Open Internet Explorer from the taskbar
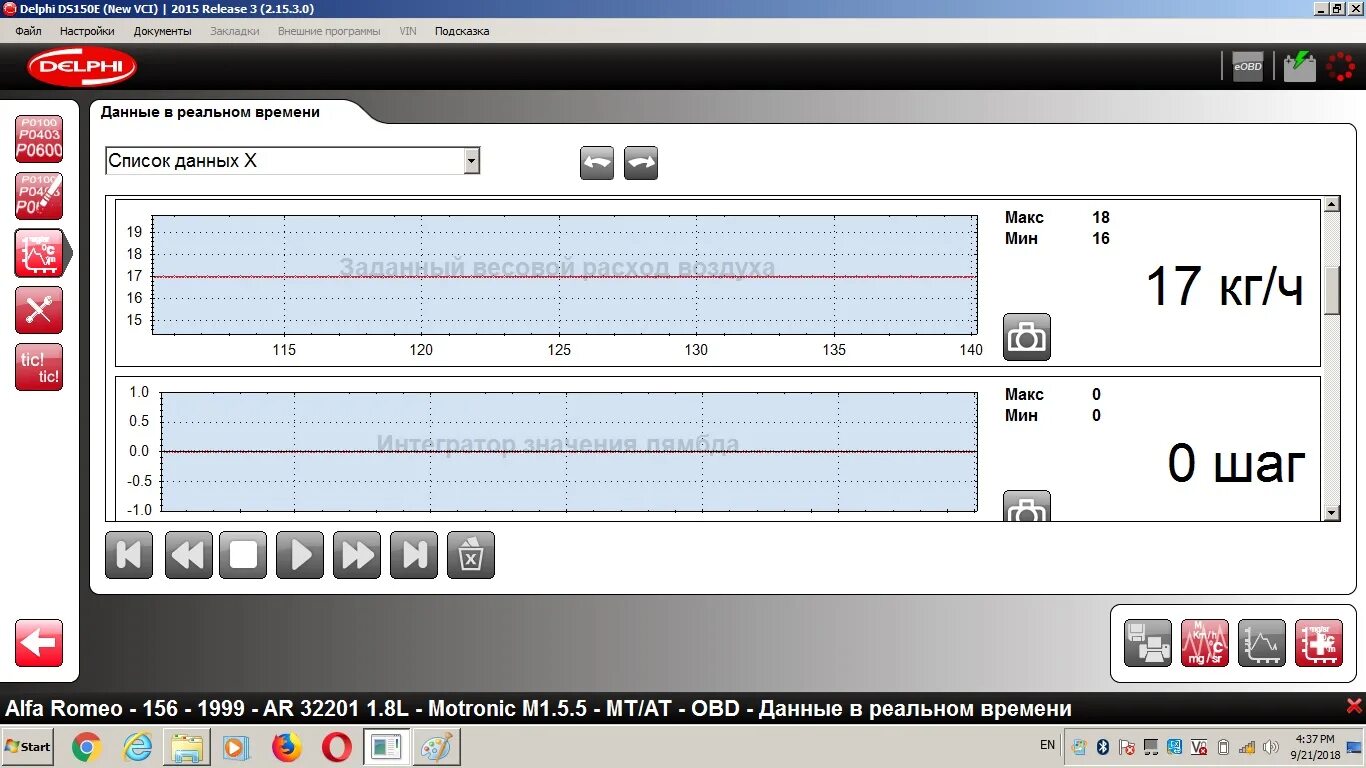This screenshot has height=768, width=1366. point(136,747)
